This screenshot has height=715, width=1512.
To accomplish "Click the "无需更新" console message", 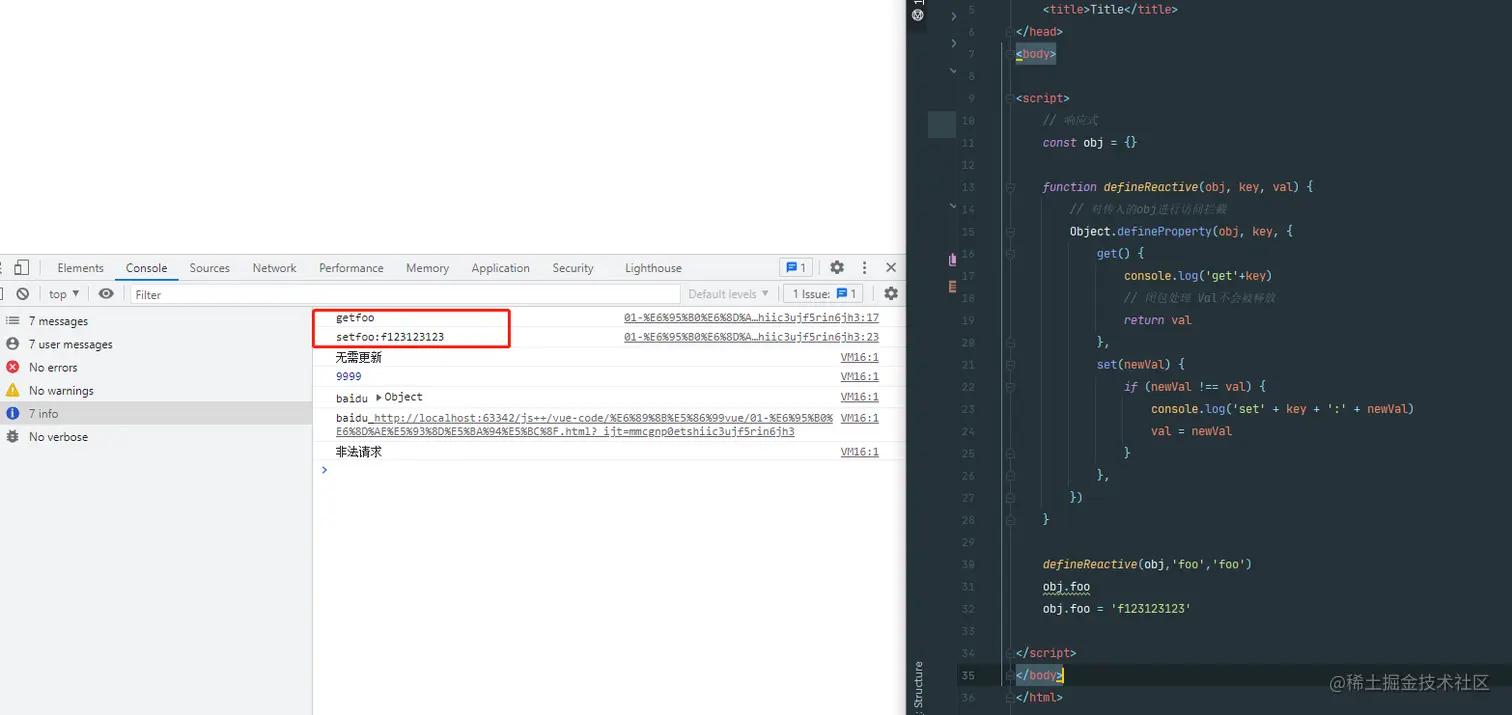I will click(359, 357).
